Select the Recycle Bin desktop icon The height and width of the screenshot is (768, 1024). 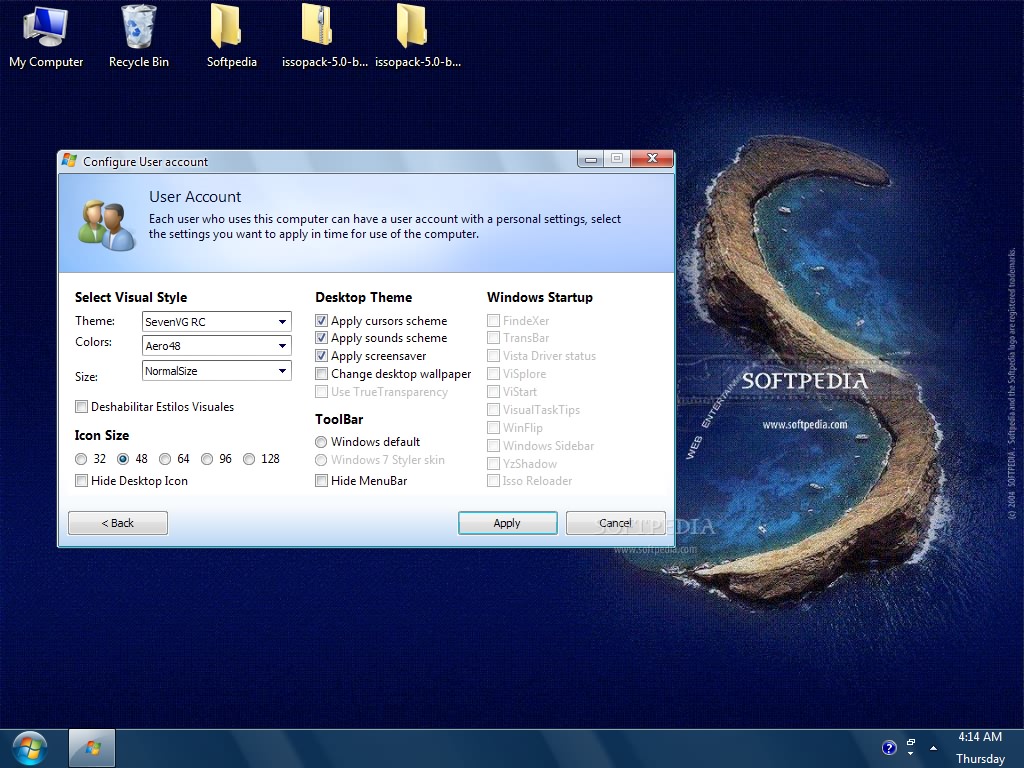click(x=138, y=36)
